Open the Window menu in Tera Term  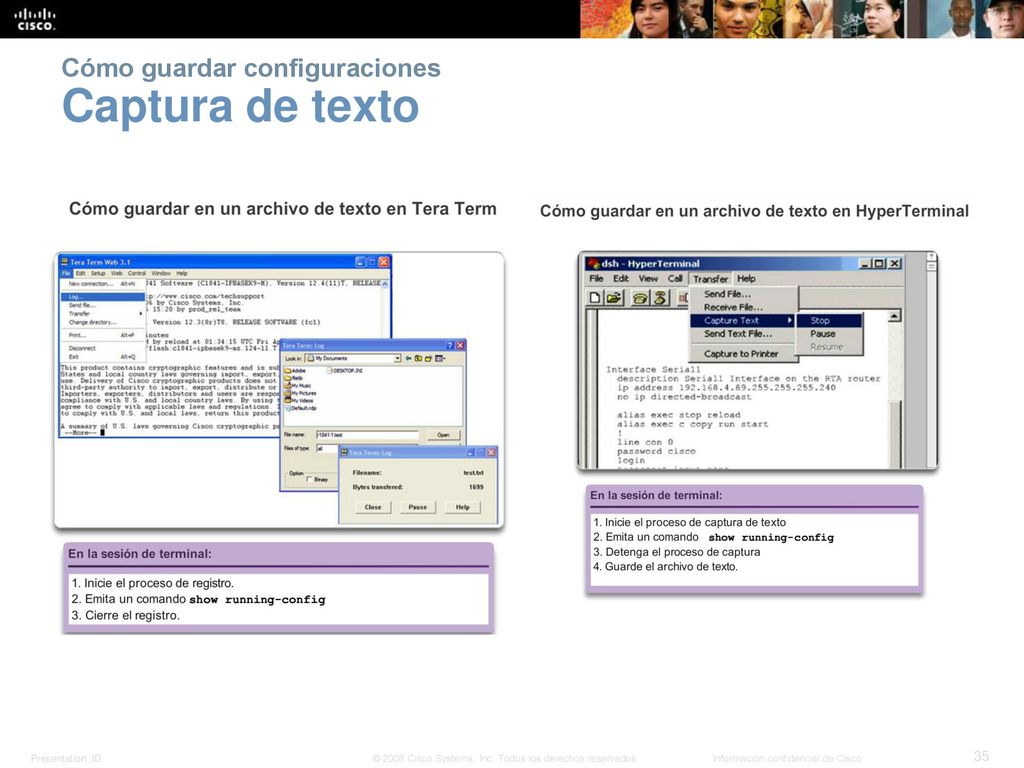click(x=161, y=274)
